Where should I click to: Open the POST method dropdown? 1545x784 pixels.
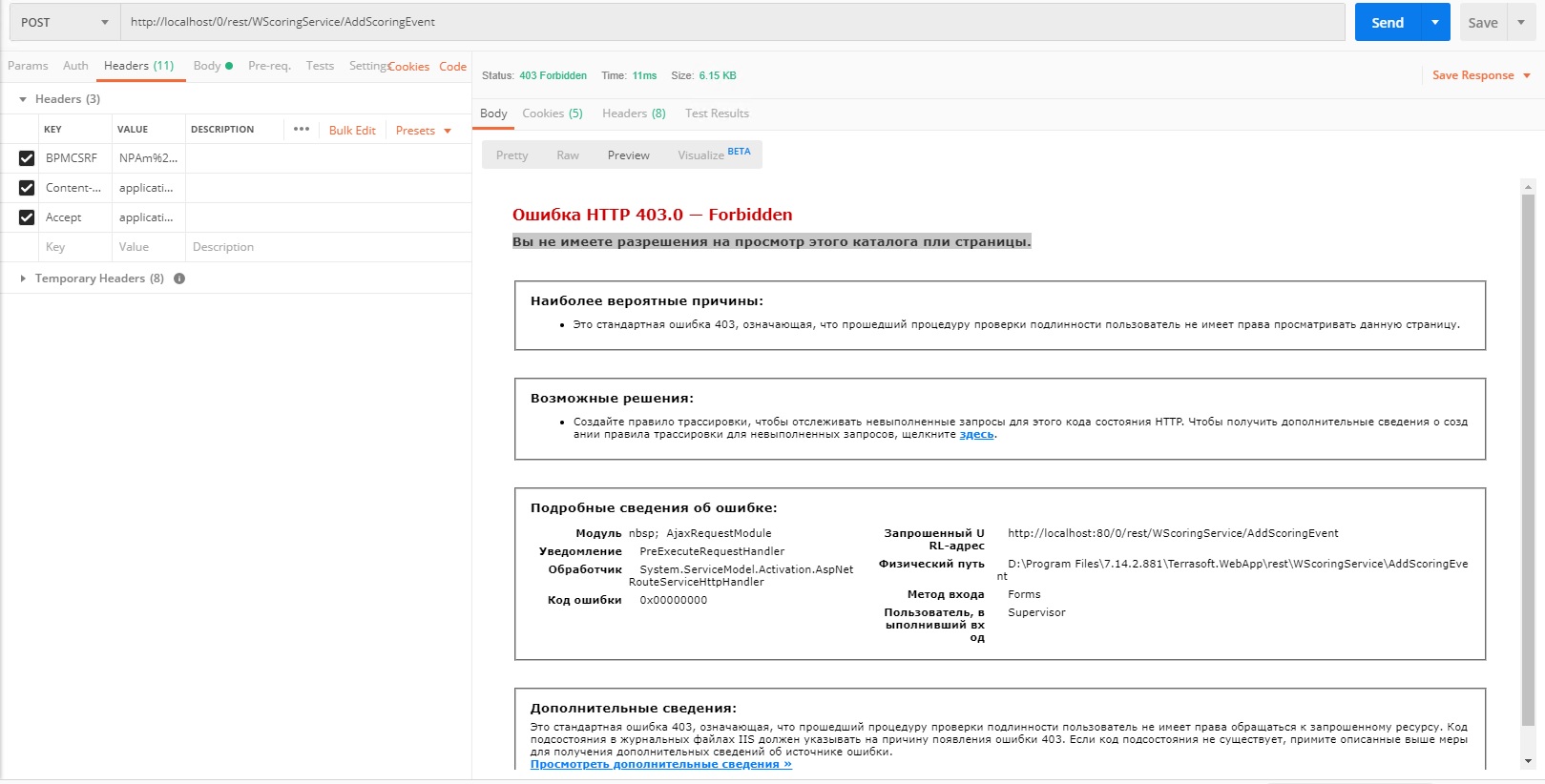click(x=65, y=22)
